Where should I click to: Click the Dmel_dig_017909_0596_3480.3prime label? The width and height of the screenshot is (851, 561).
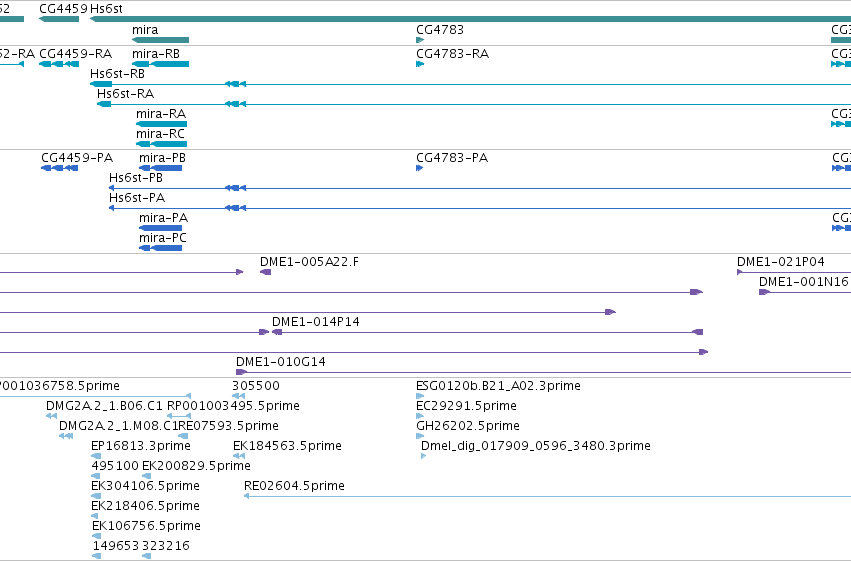click(536, 446)
